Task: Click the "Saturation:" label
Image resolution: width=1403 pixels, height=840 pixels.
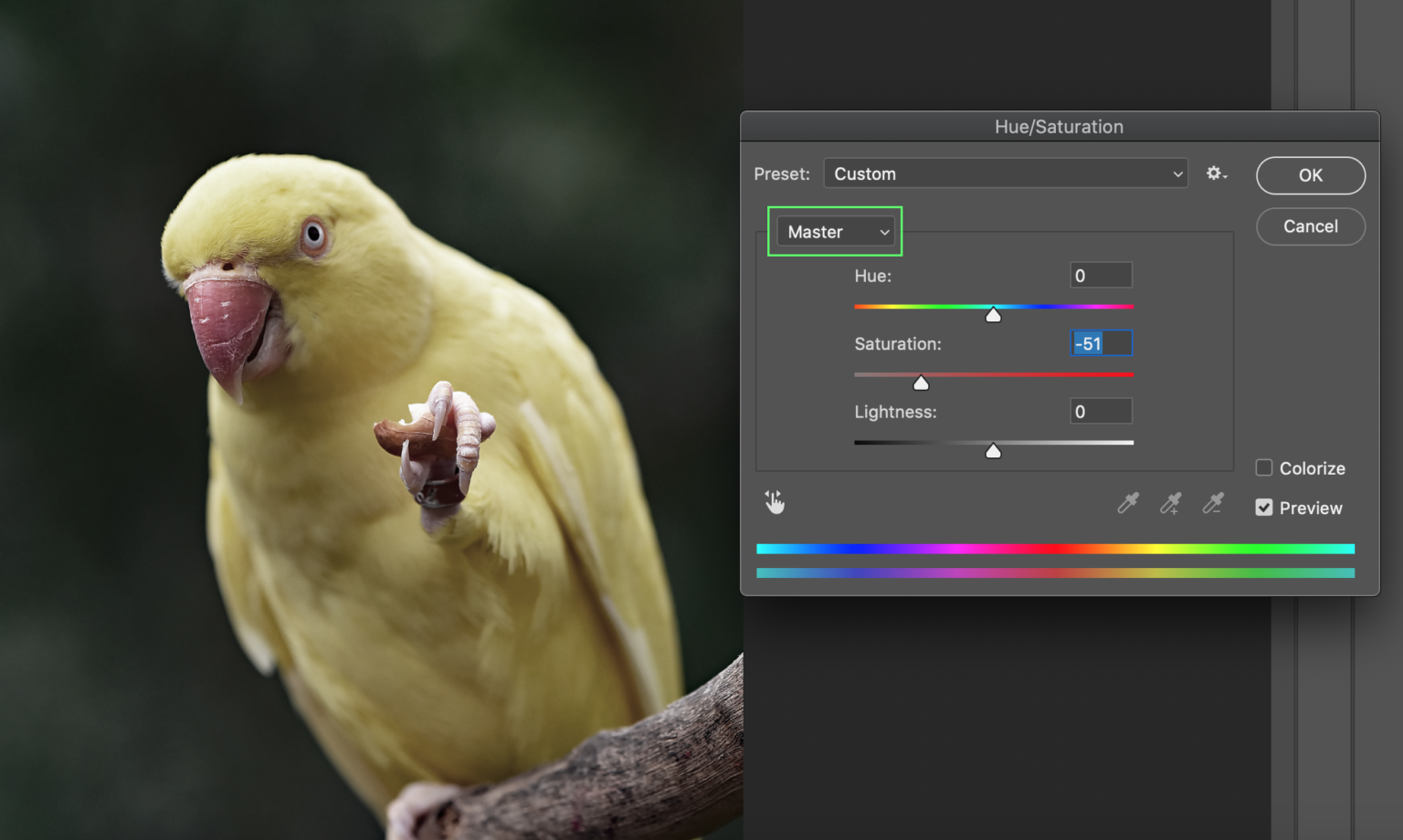Action: [x=898, y=344]
